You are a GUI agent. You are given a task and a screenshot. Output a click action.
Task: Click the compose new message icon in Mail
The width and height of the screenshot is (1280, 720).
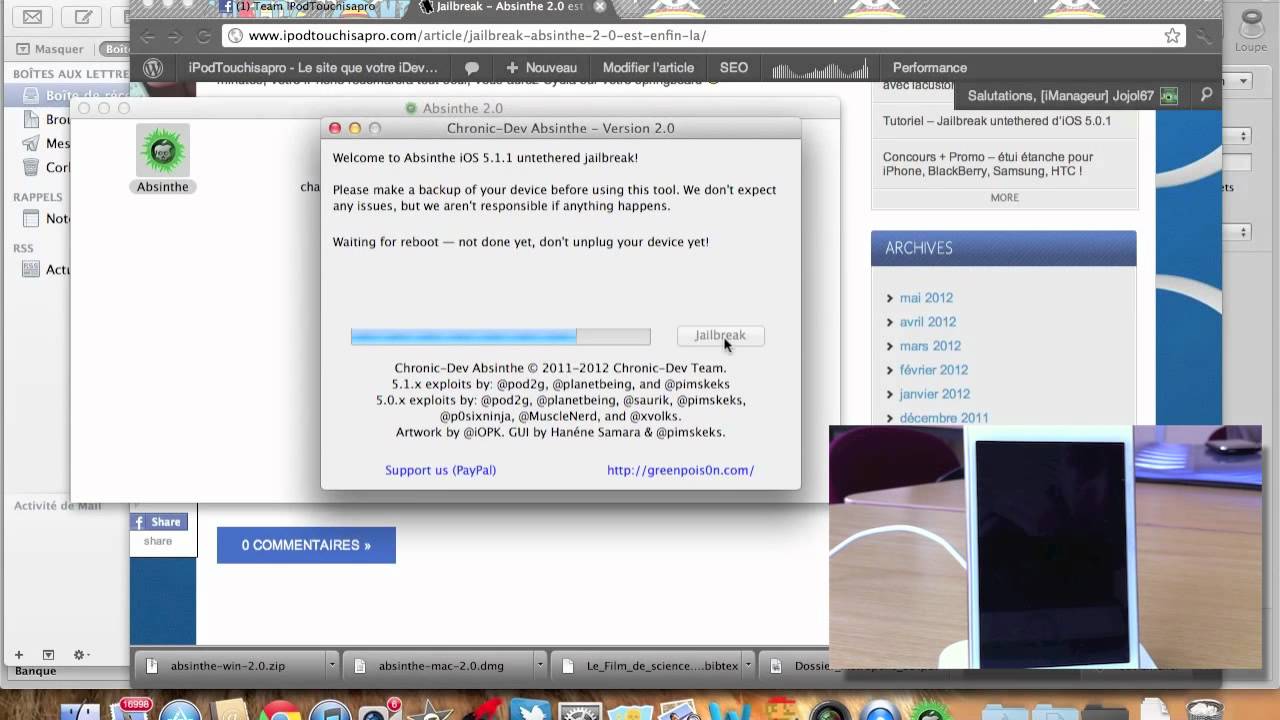[x=84, y=17]
